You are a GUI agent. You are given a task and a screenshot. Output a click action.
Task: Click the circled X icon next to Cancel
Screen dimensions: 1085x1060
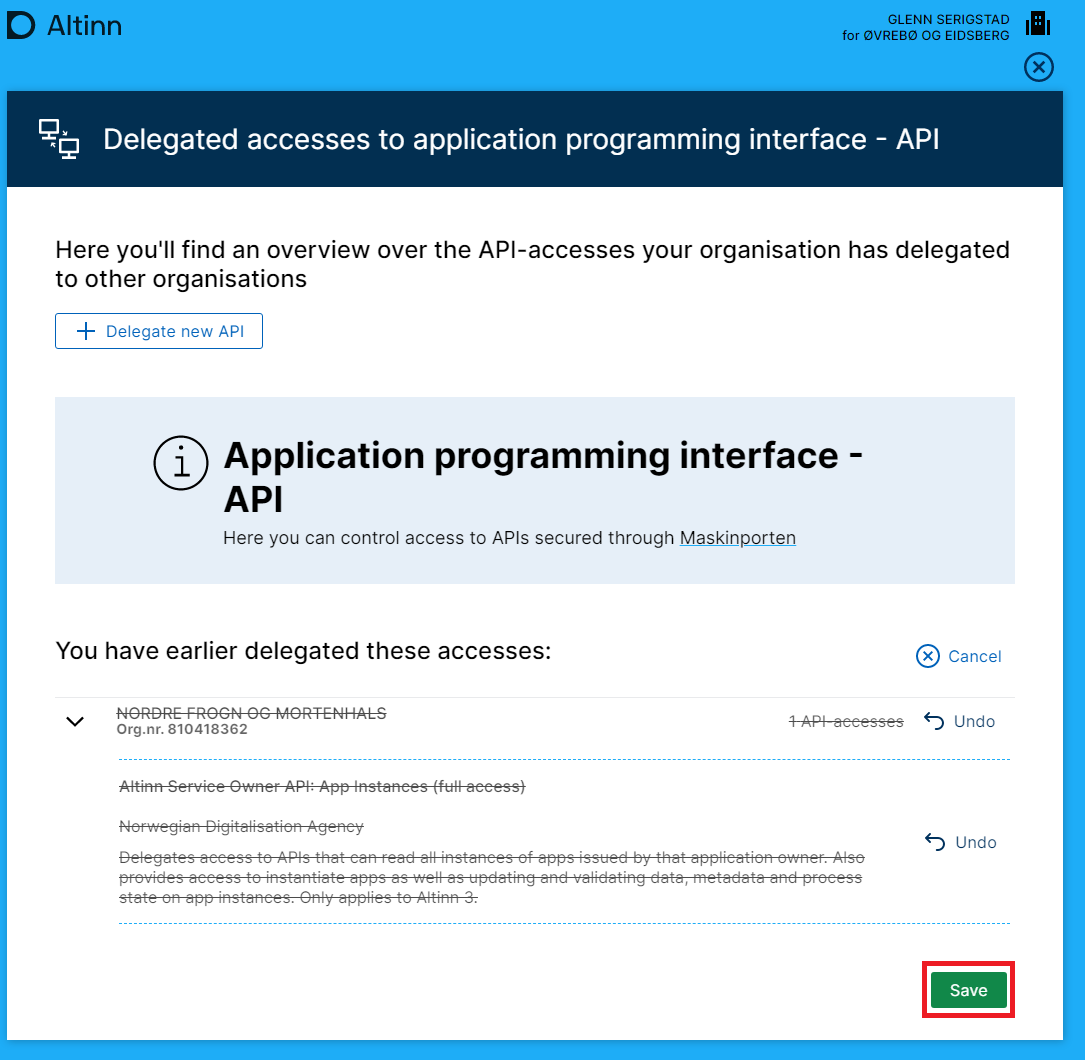928,656
